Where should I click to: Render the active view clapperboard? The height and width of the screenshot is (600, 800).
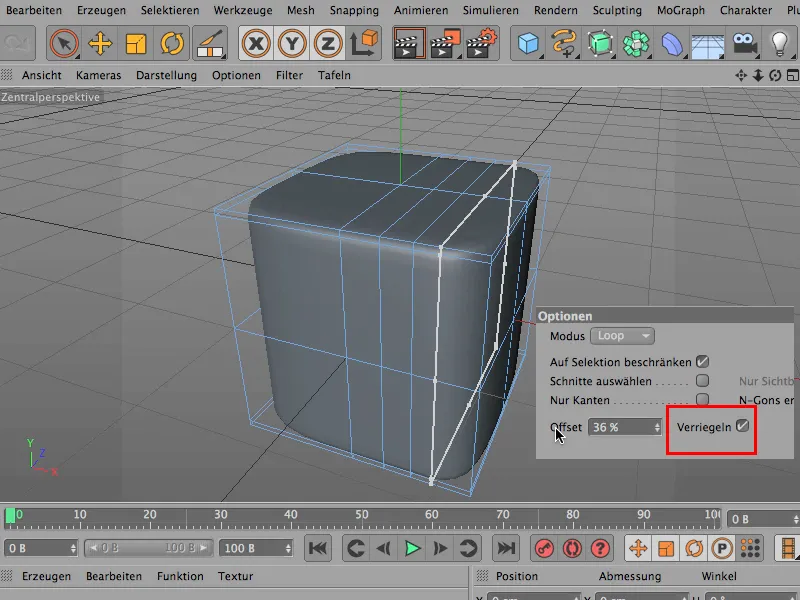click(409, 43)
